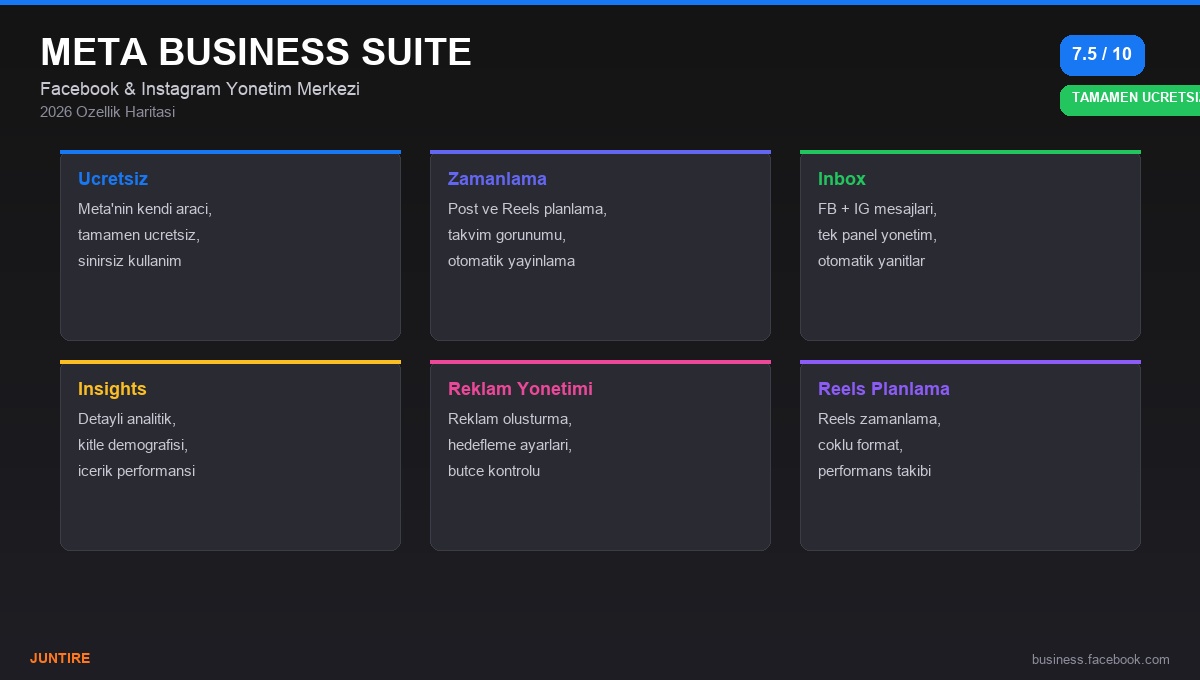Click the 2026 Ozellik Haritasi caption
The height and width of the screenshot is (680, 1200).
[107, 112]
